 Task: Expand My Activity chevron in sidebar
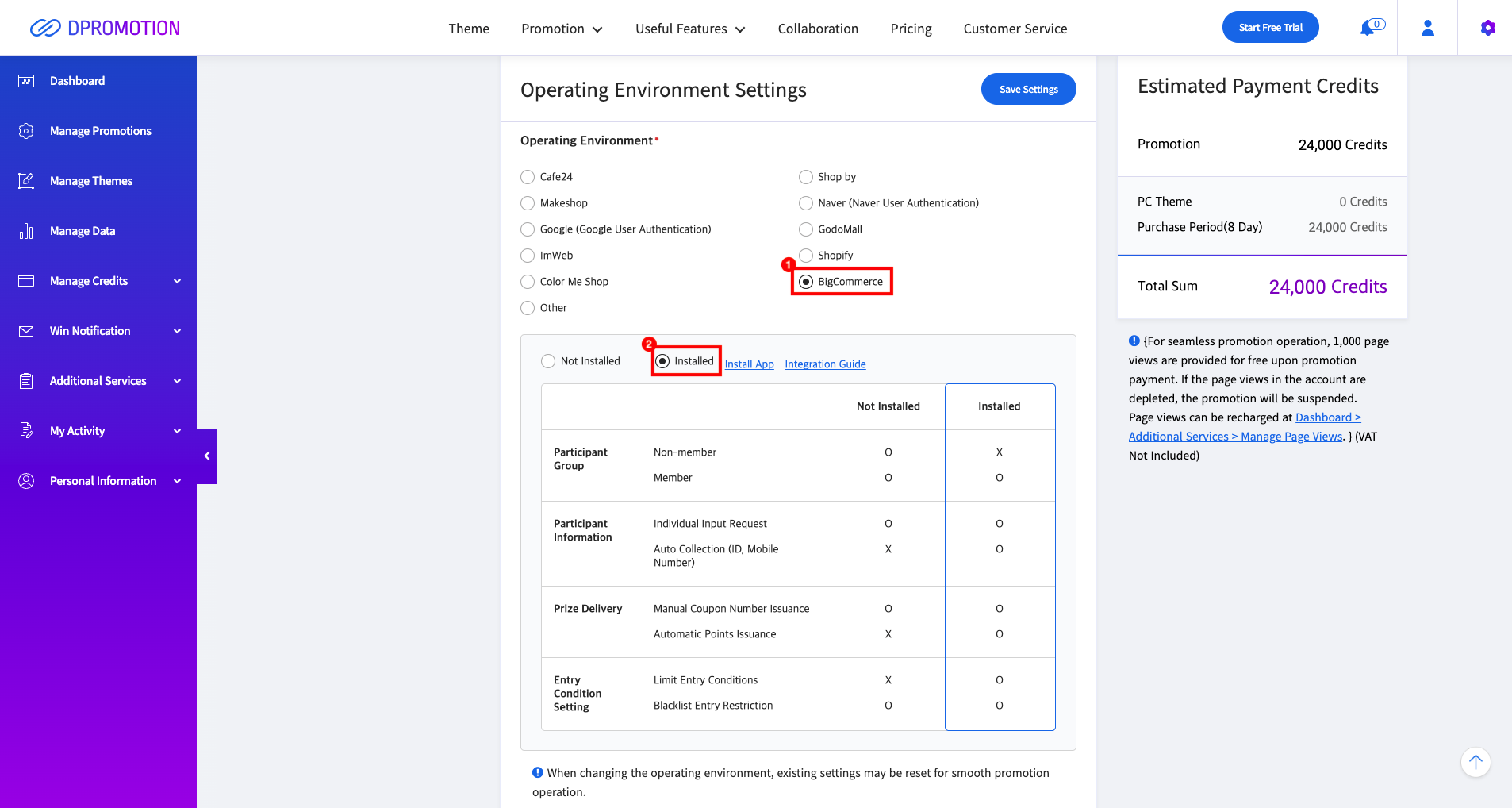[178, 431]
